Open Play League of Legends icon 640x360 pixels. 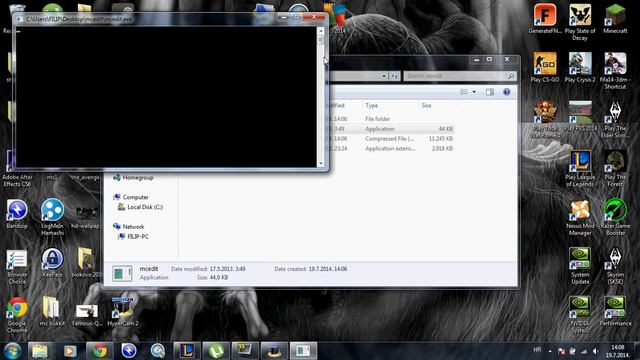580,168
